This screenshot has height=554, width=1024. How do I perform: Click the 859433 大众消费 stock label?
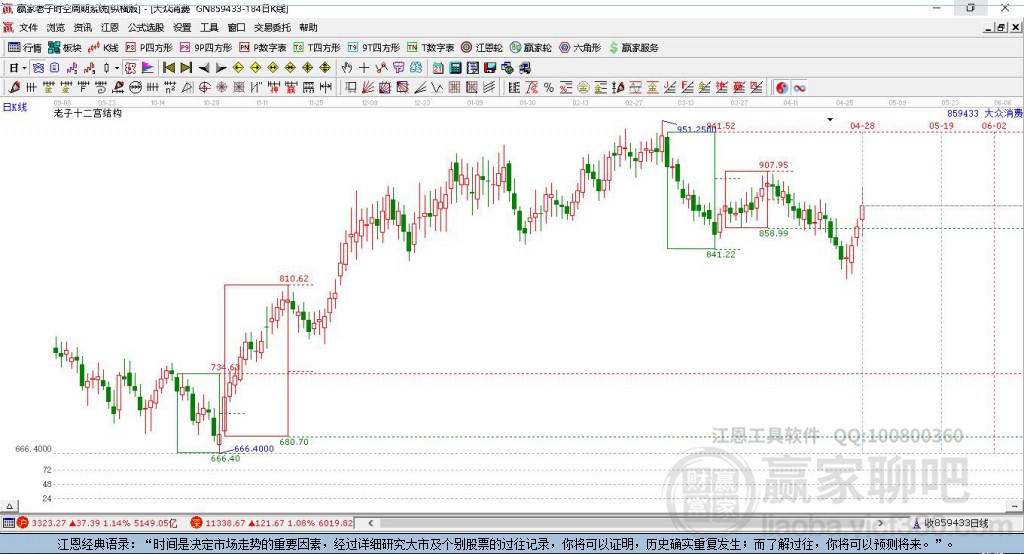click(x=985, y=113)
